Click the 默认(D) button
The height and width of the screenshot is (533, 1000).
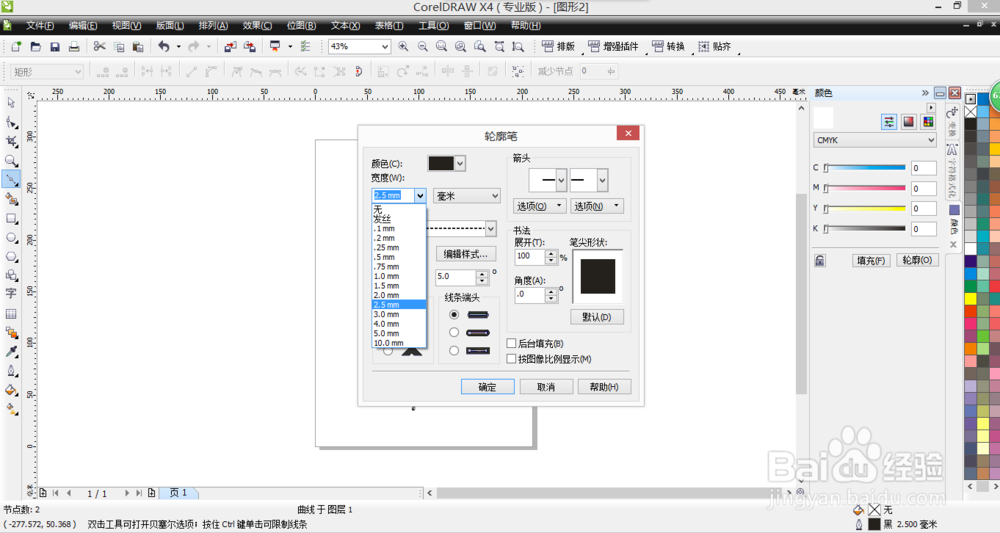point(597,317)
